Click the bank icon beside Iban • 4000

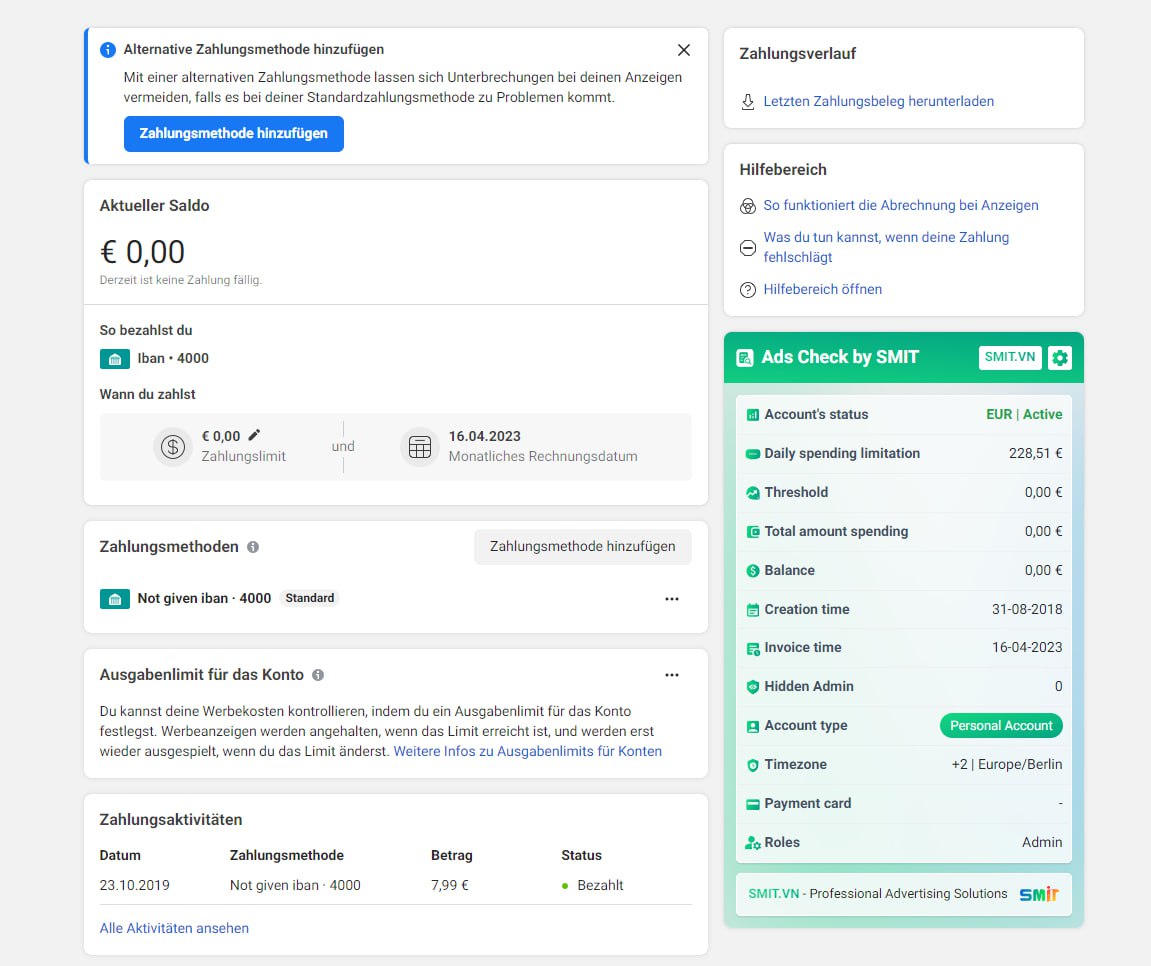115,359
